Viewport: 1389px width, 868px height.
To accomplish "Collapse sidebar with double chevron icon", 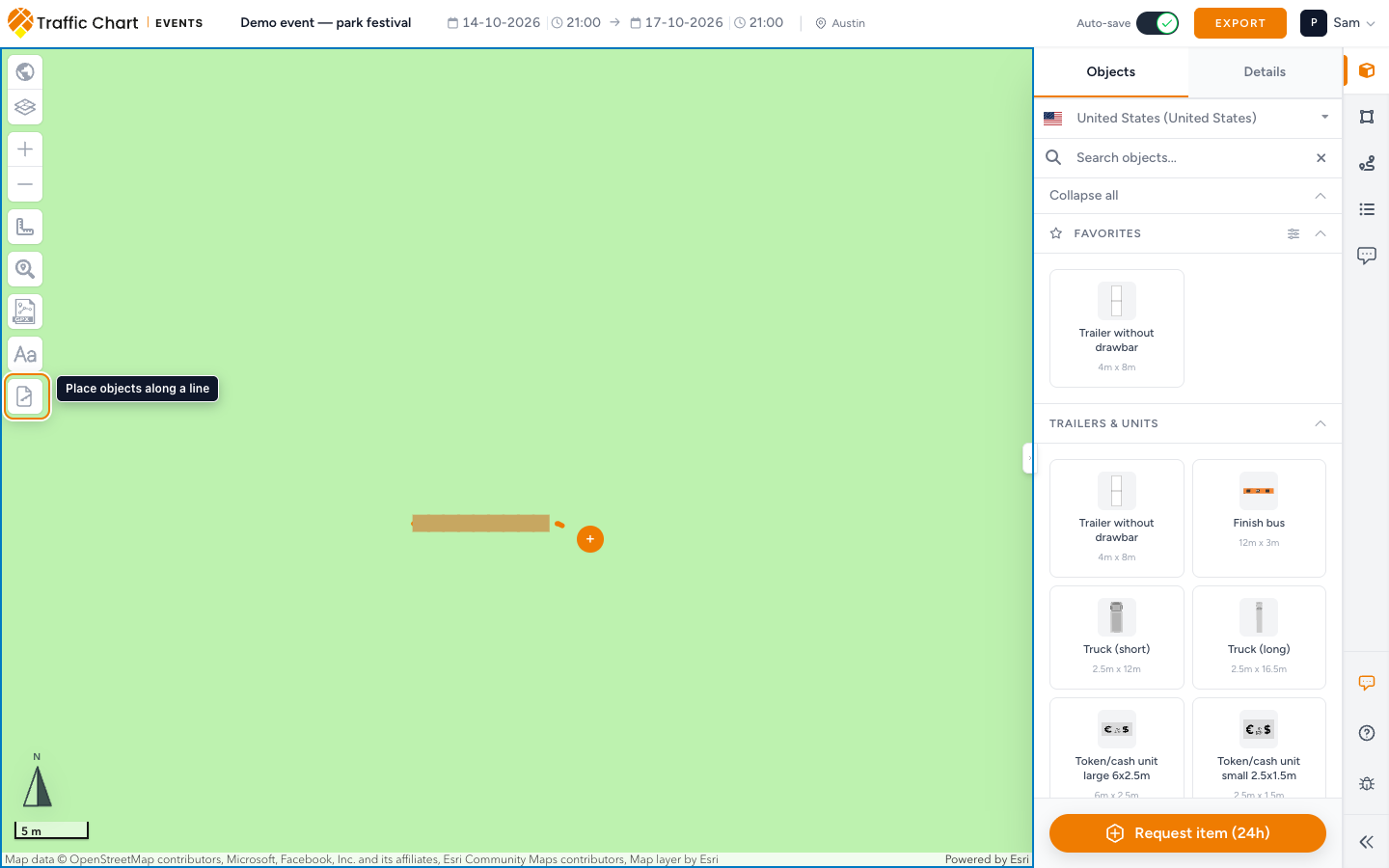I will point(1367,842).
